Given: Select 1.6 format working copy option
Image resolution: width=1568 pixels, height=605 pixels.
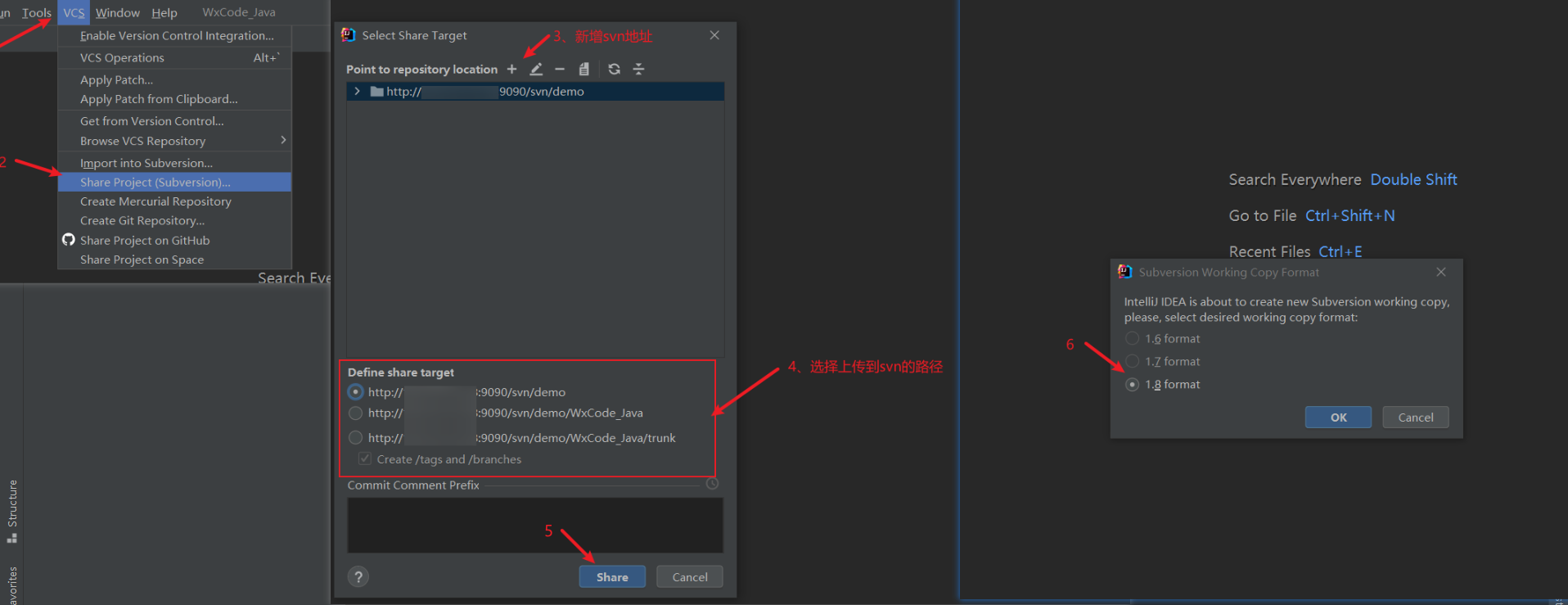Looking at the screenshot, I should point(1133,339).
